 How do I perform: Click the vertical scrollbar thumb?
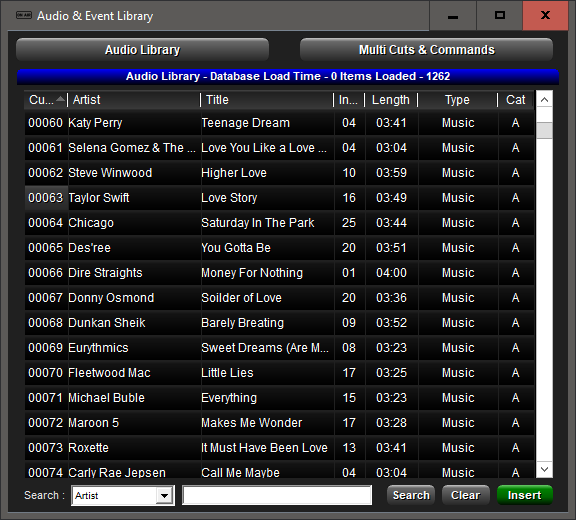coord(544,130)
